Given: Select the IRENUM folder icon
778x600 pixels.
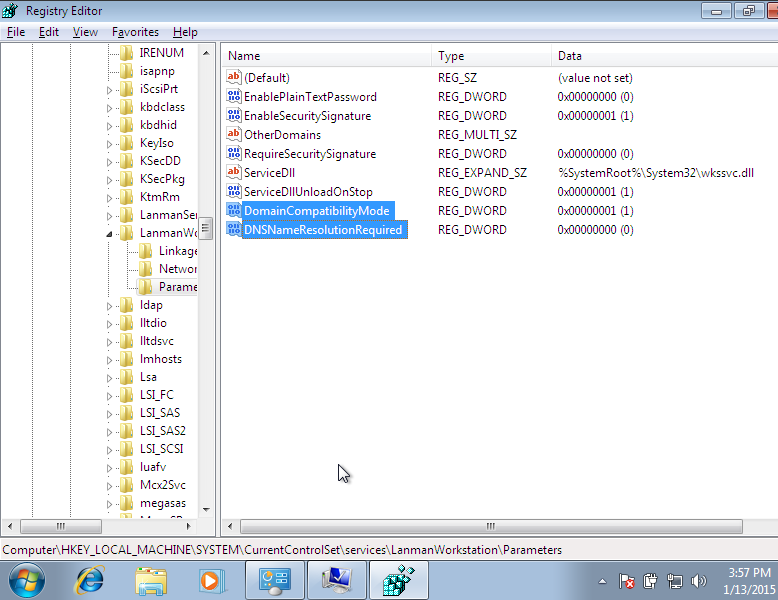Looking at the screenshot, I should 127,53.
